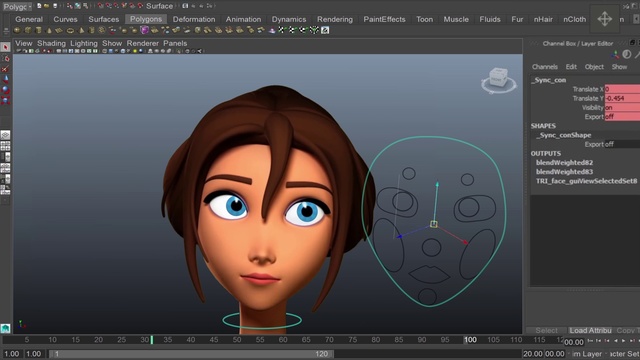Open the nCloth shelf tab

click(x=574, y=19)
